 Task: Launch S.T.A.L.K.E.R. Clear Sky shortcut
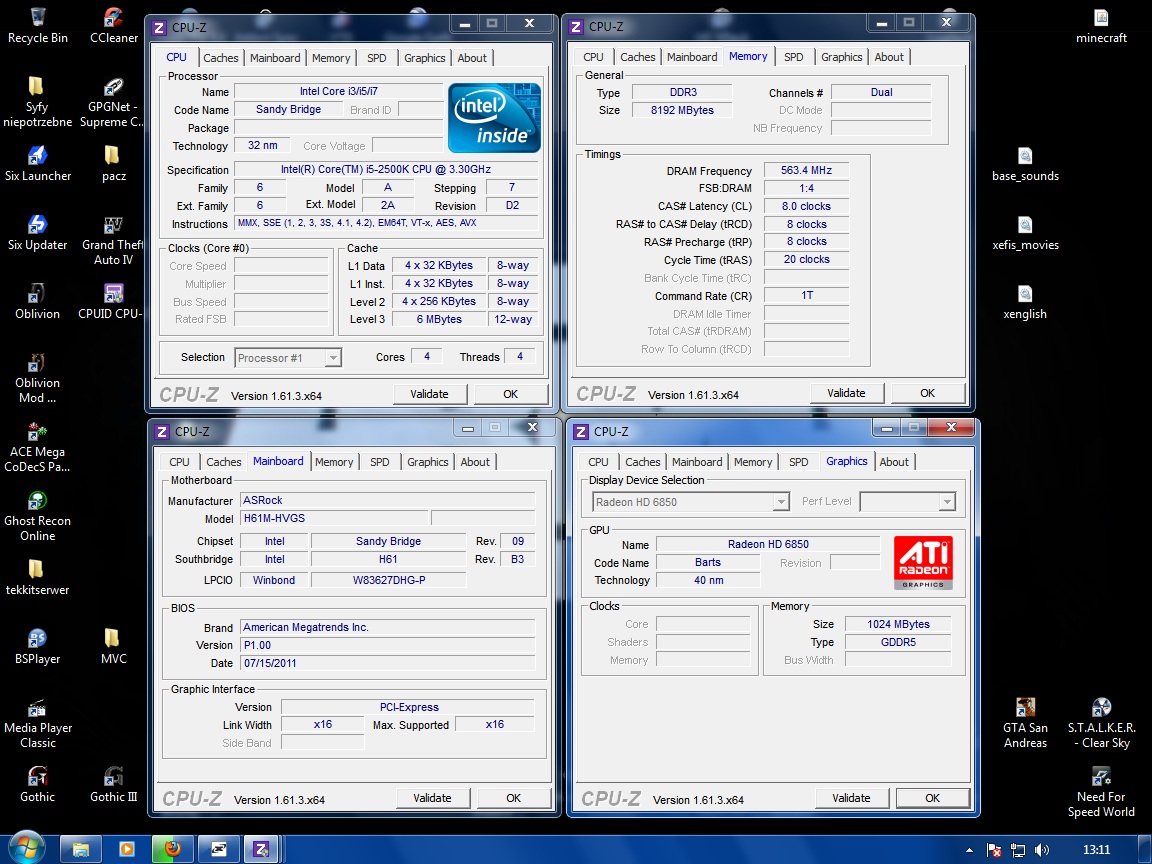[1101, 724]
